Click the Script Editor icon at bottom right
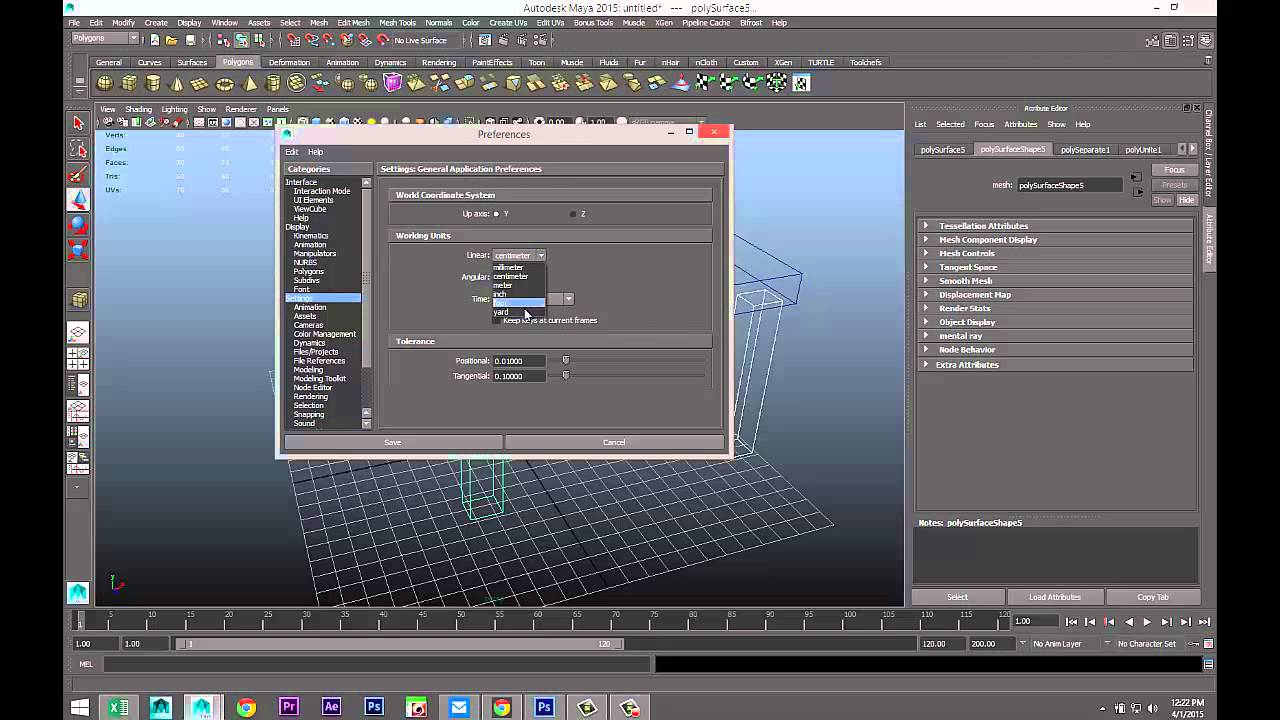1280x720 pixels. (1208, 664)
